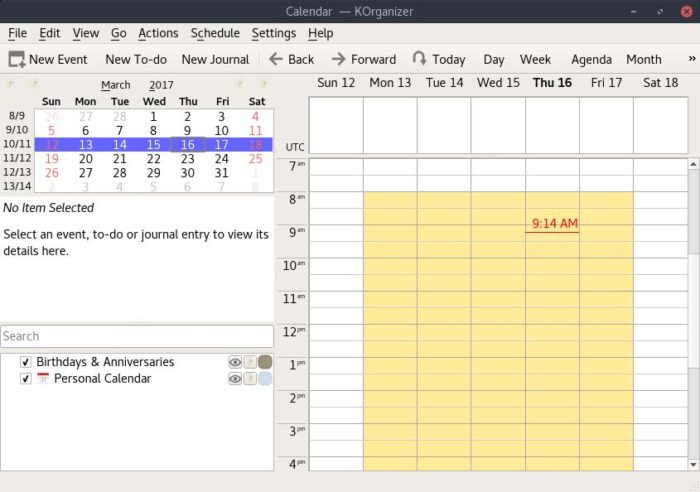Open the Help menu

[x=321, y=33]
